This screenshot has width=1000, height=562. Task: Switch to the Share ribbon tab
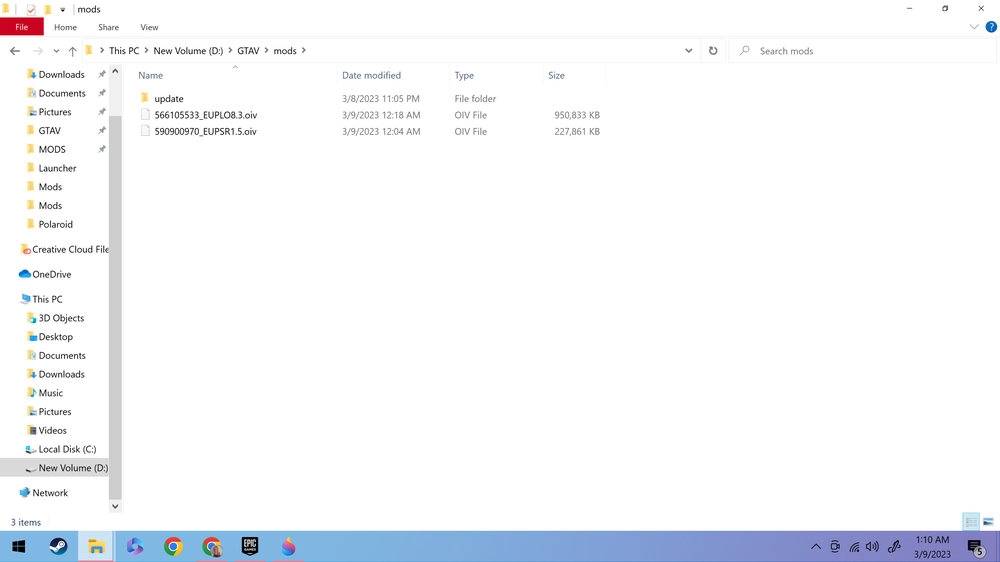(x=108, y=27)
